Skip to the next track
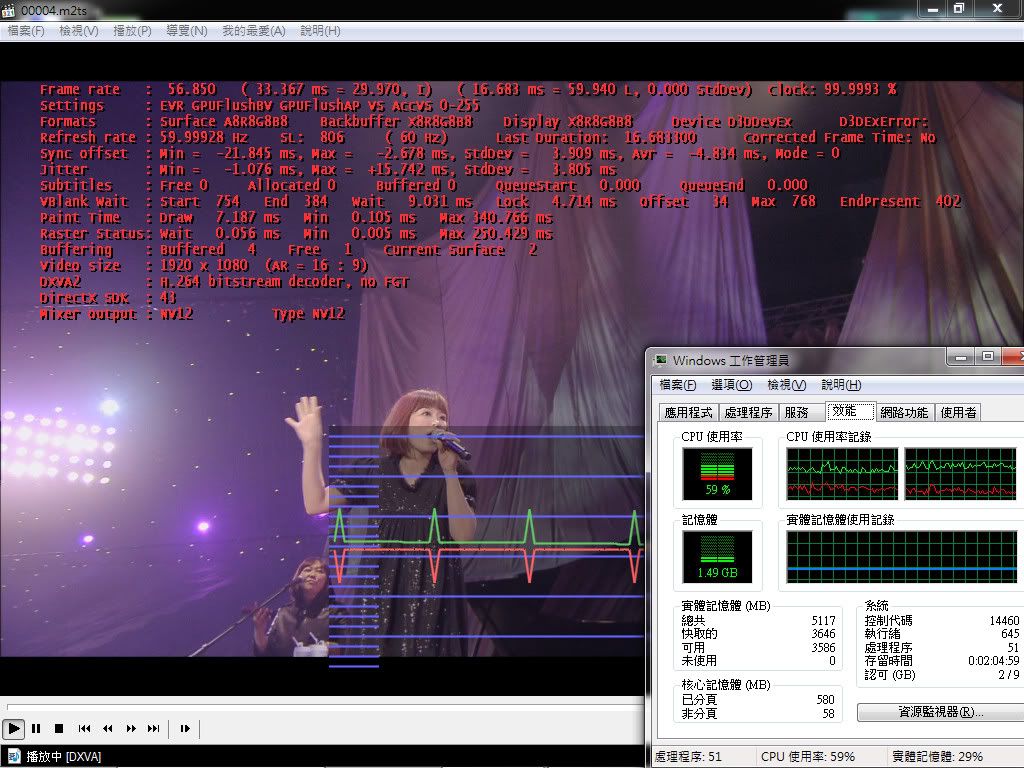 154,729
